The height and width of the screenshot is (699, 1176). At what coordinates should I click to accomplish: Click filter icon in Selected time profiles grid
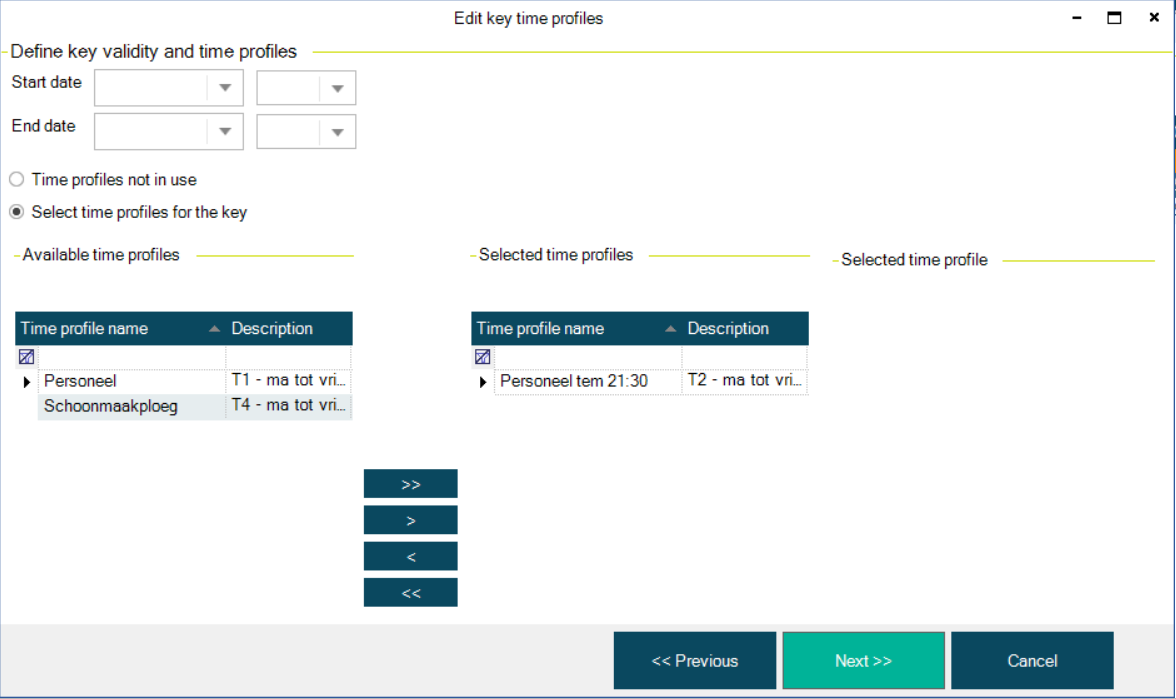coord(482,357)
